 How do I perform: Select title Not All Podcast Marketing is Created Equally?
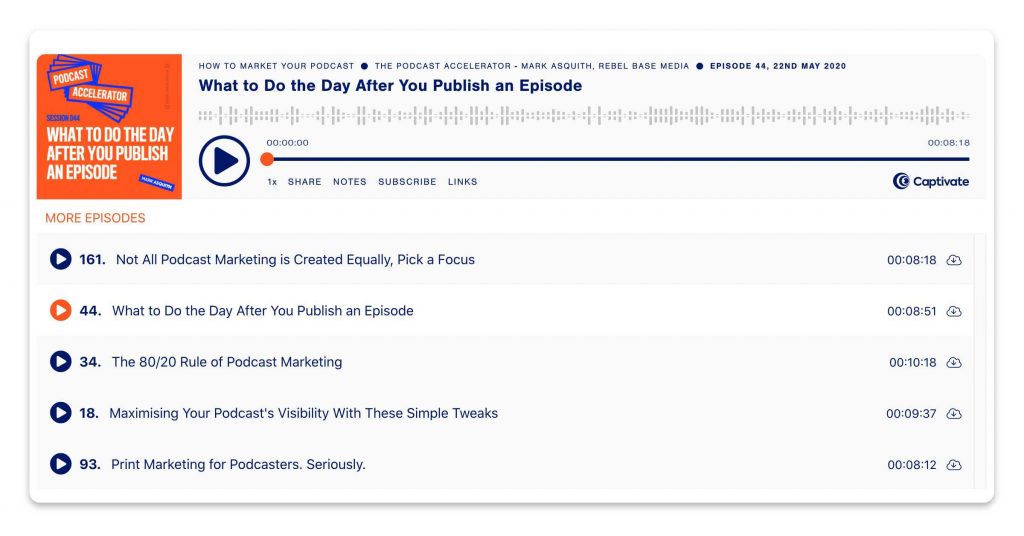click(295, 260)
